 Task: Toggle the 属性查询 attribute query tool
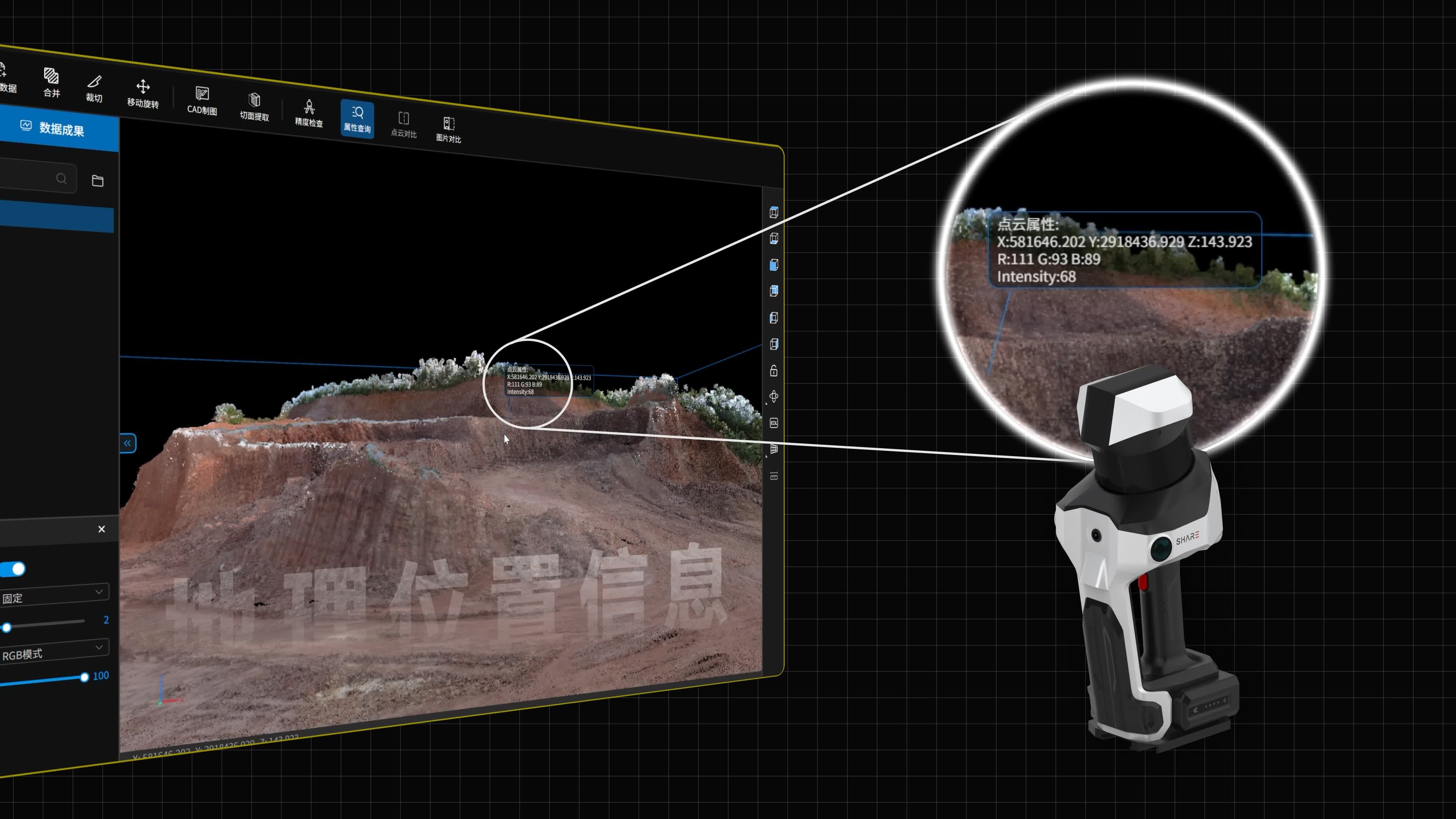[357, 119]
